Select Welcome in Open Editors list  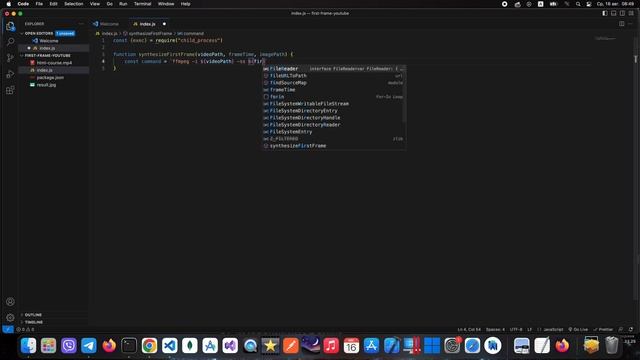(x=49, y=41)
